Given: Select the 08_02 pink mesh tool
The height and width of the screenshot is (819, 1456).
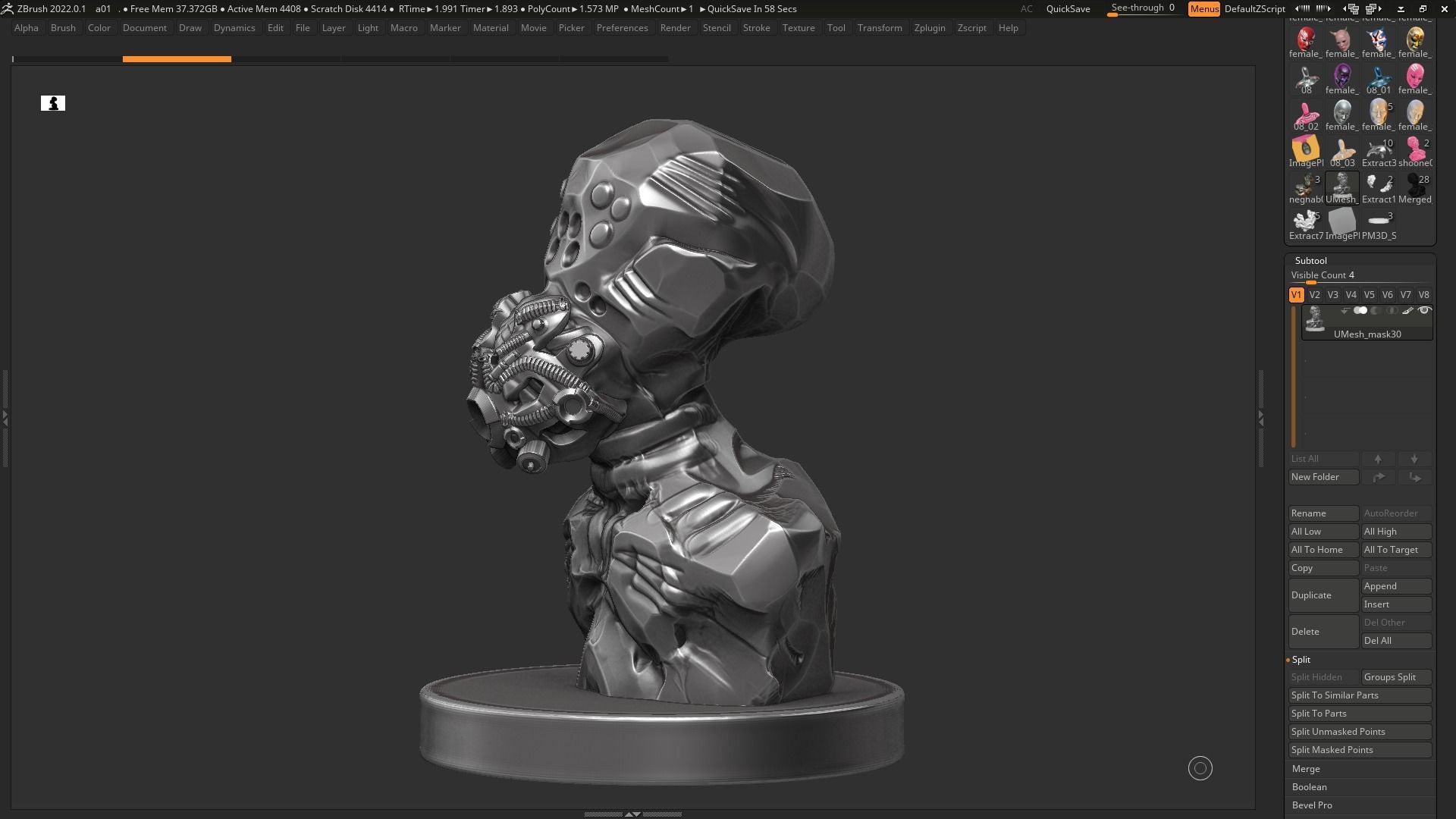Looking at the screenshot, I should [1305, 115].
